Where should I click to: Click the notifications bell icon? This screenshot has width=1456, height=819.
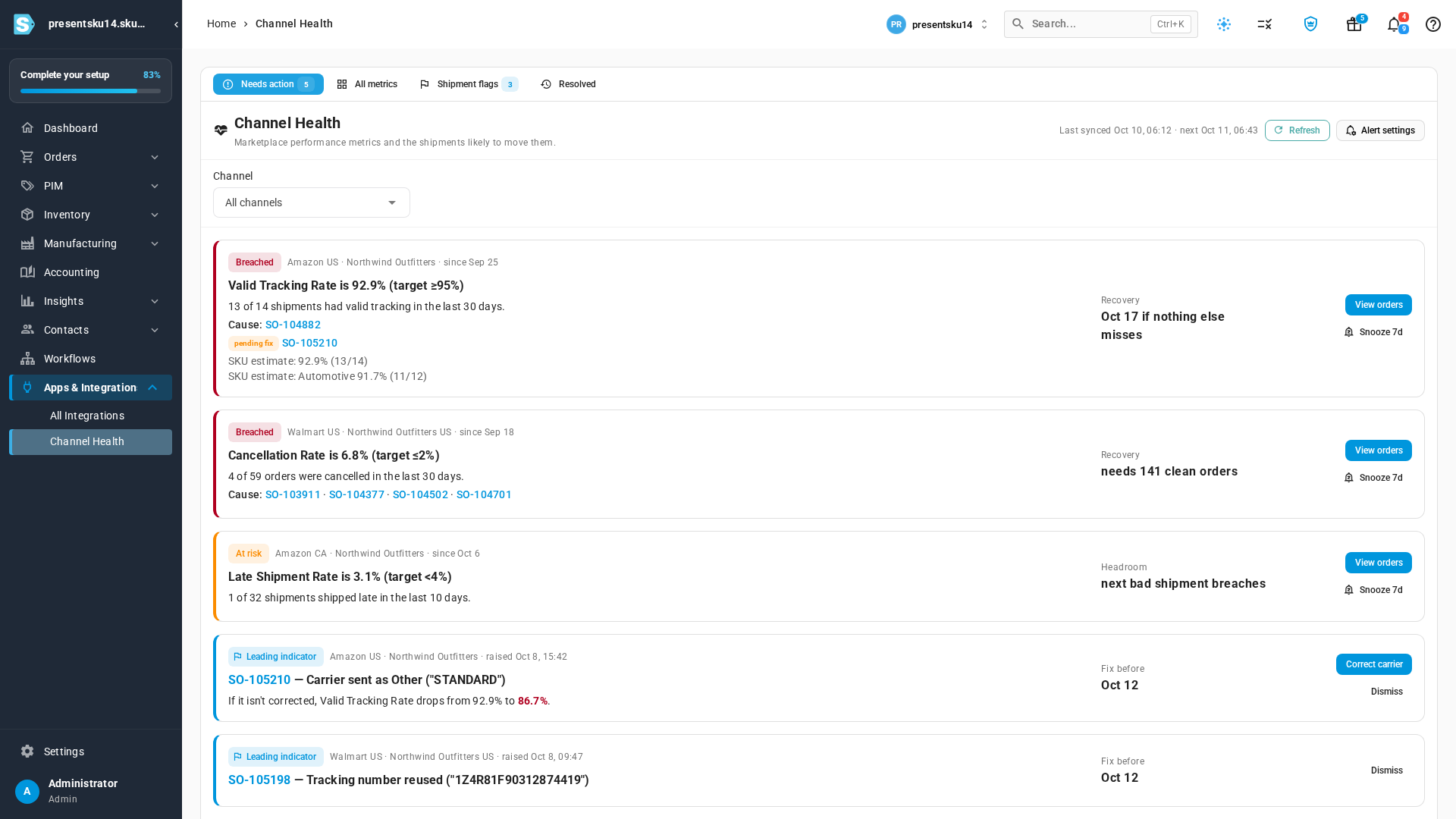(x=1394, y=24)
